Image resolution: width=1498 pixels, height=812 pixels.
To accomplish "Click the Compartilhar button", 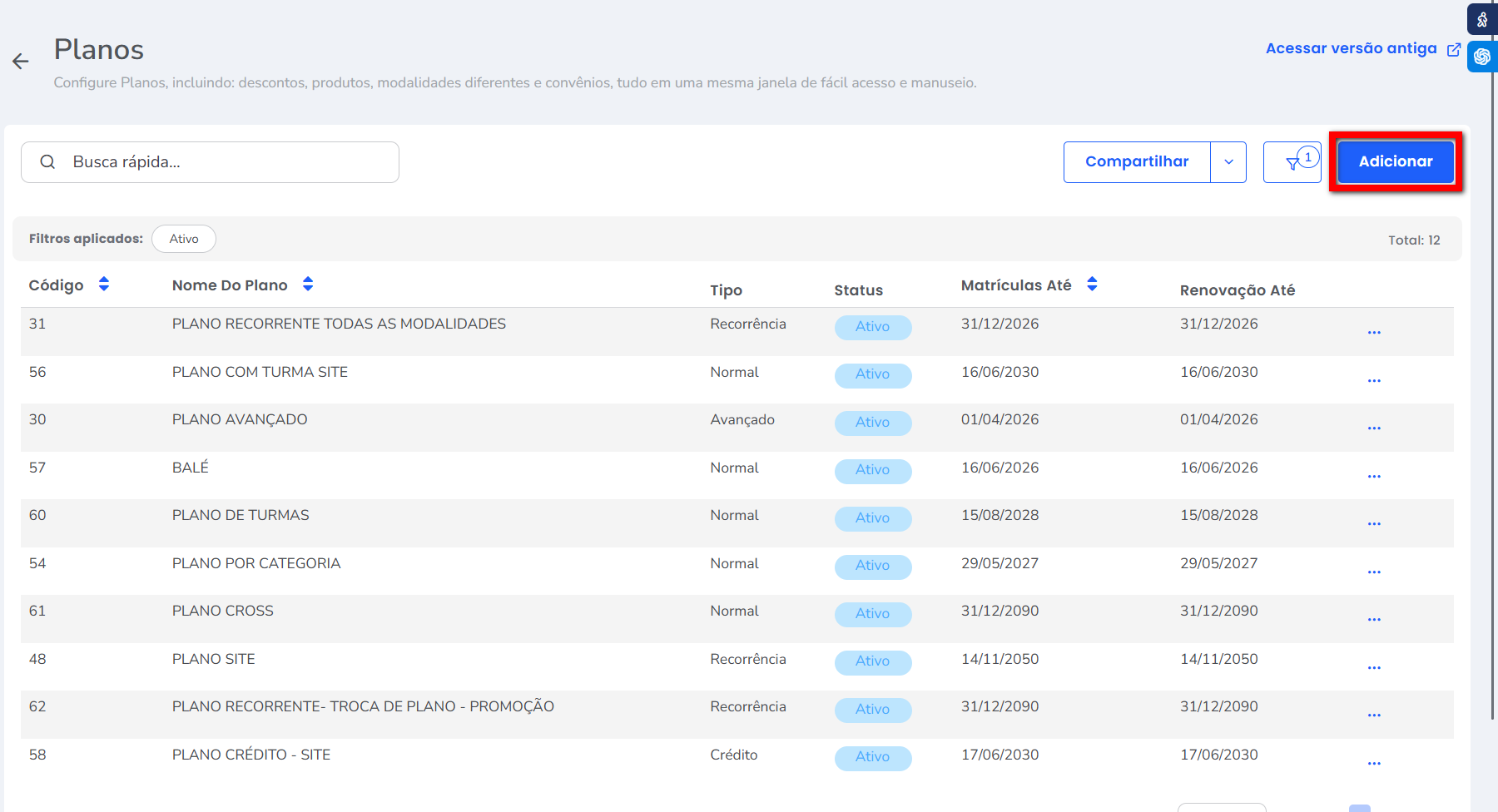I will 1137,161.
